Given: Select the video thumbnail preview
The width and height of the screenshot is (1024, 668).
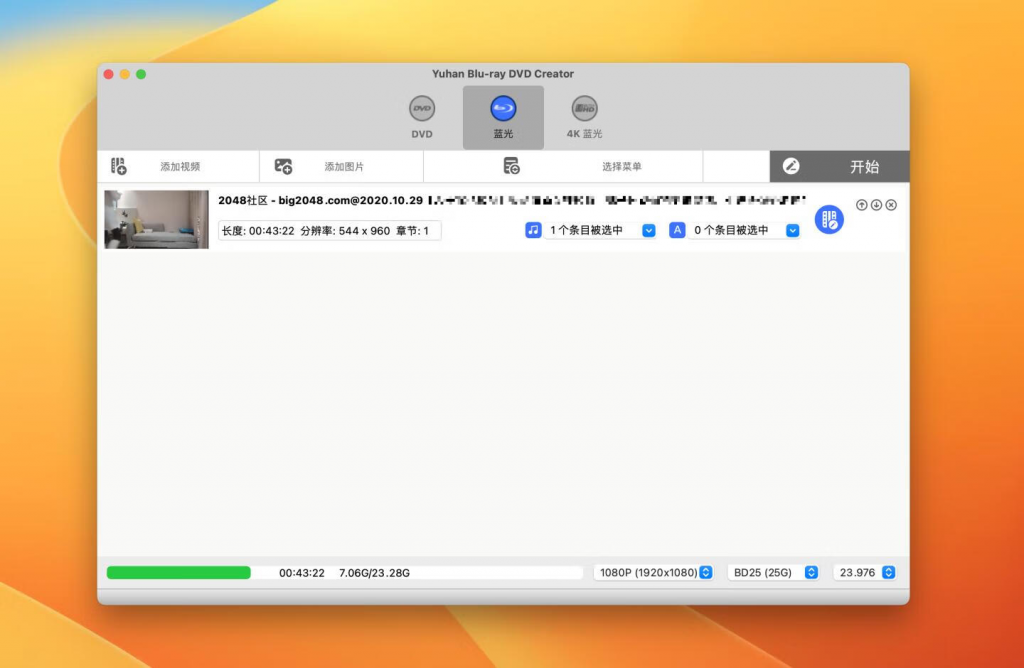Looking at the screenshot, I should (x=155, y=219).
